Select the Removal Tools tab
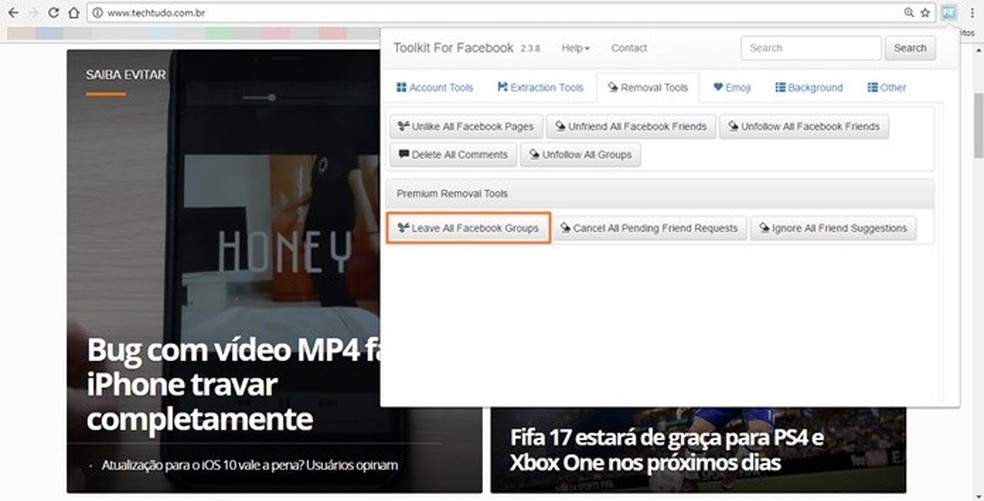 coord(648,87)
